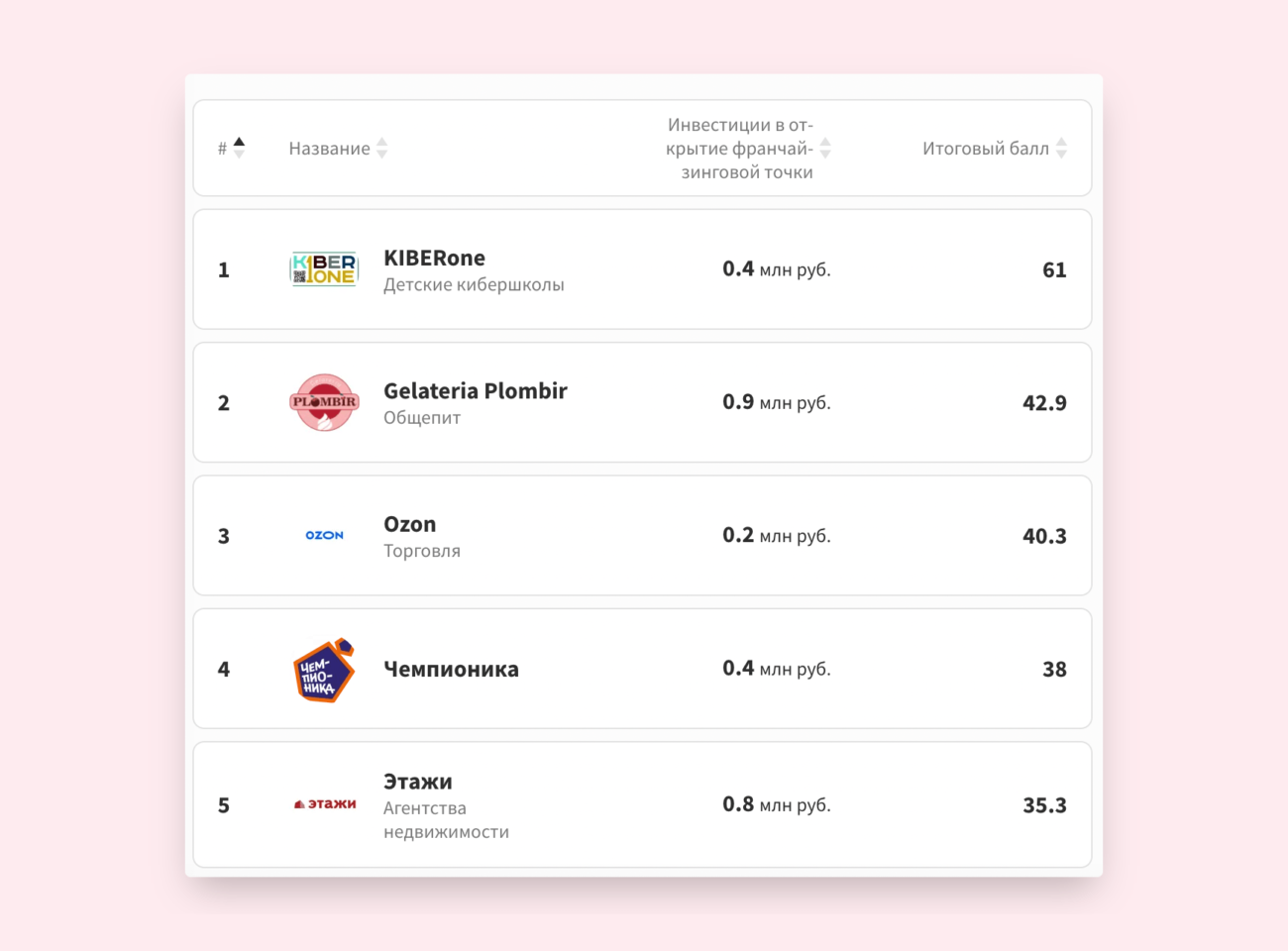Select the Итоговый балл column header
This screenshot has height=951, width=1288.
[986, 148]
